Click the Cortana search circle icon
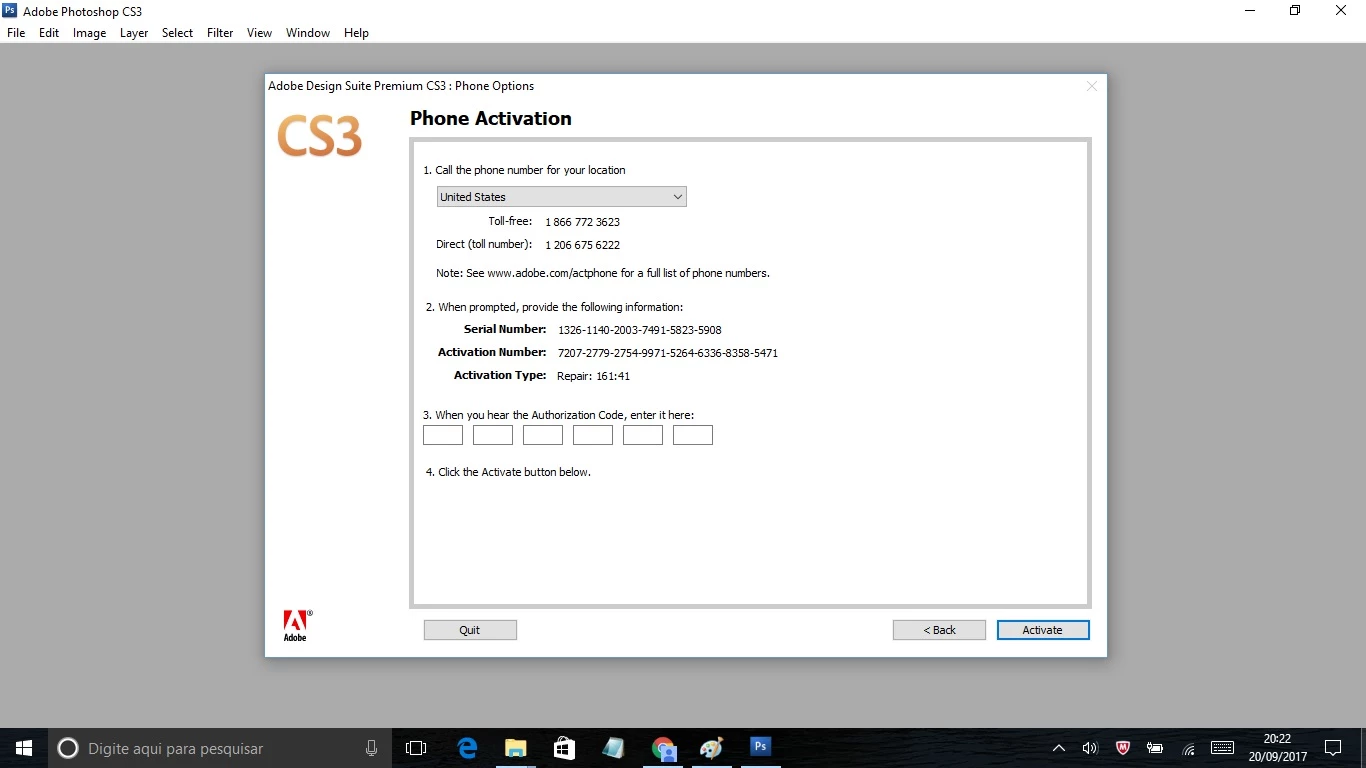 click(x=68, y=748)
